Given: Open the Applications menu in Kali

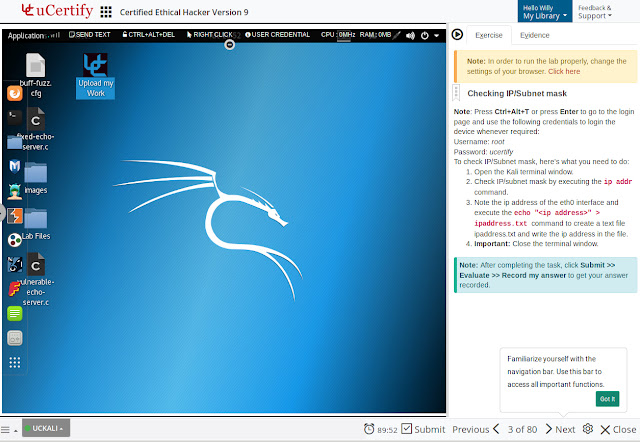Looking at the screenshot, I should coord(26,36).
